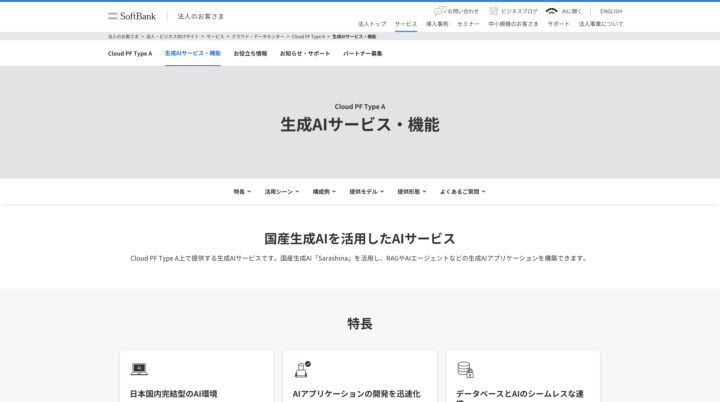The image size is (720, 402).
Task: Open the セミナー menu item
Action: point(468,24)
